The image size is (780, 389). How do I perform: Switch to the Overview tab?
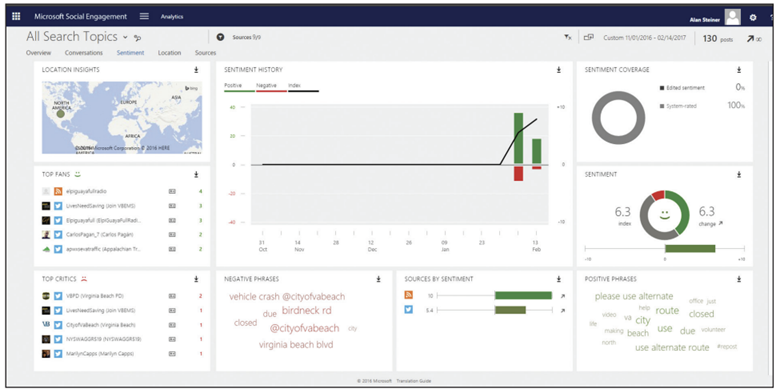pyautogui.click(x=38, y=53)
